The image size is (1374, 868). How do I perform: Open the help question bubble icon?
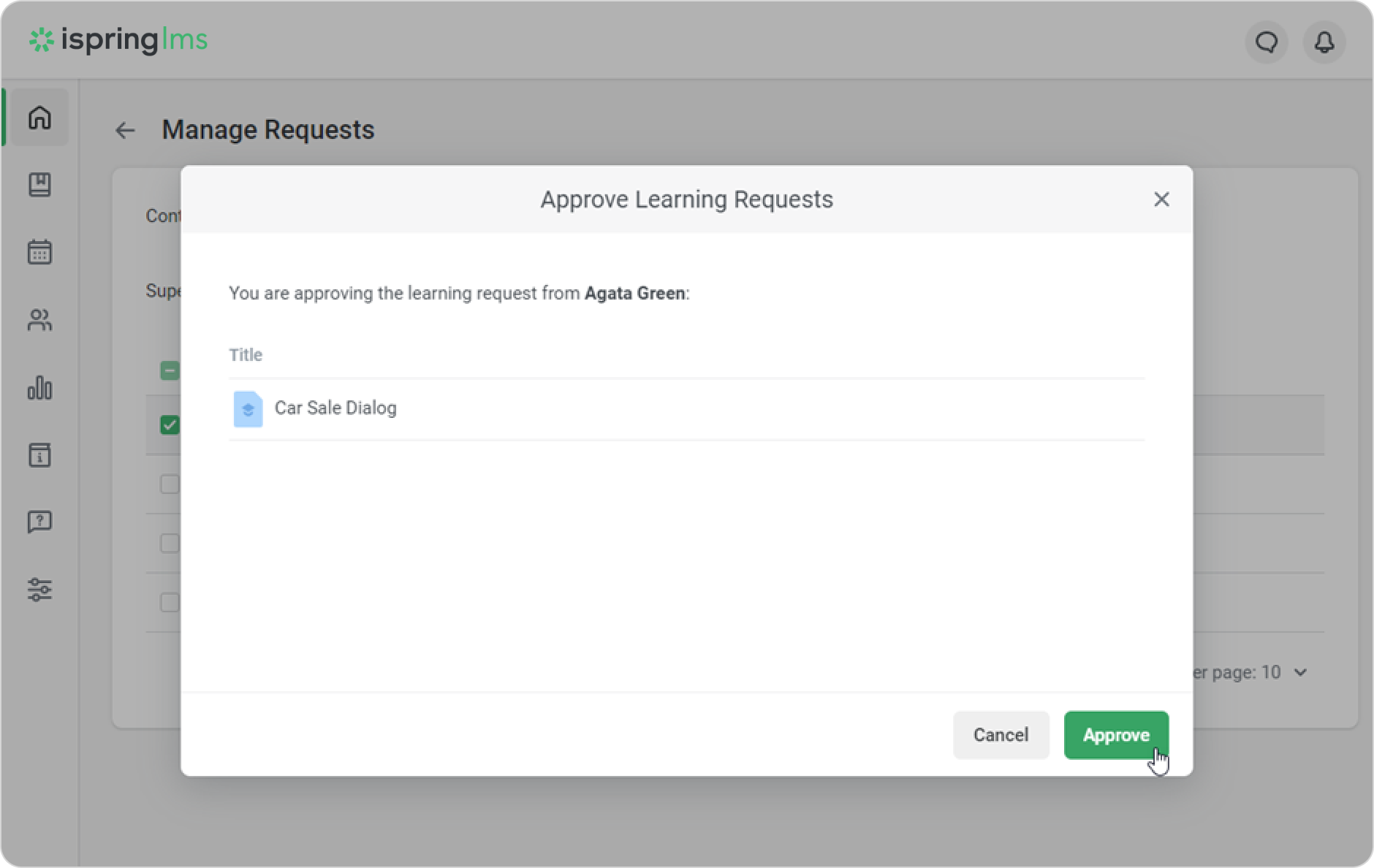pyautogui.click(x=39, y=522)
